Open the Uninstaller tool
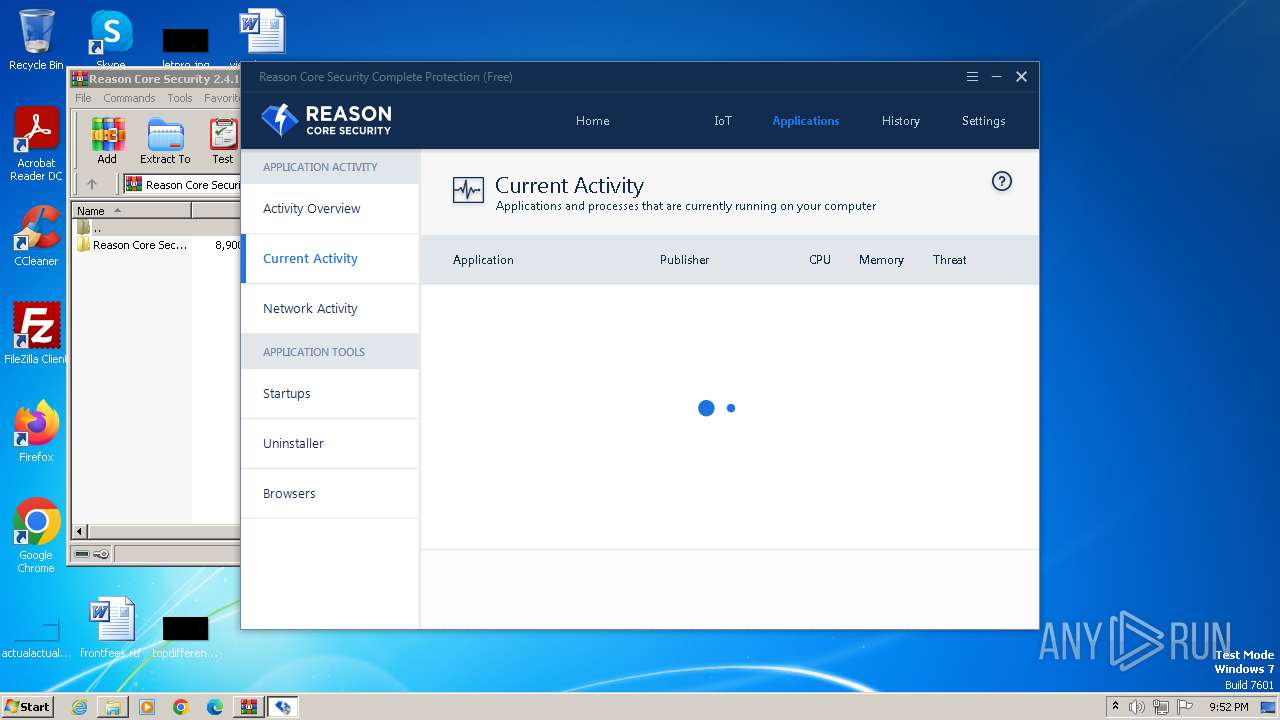The width and height of the screenshot is (1280, 720). pyautogui.click(x=330, y=444)
